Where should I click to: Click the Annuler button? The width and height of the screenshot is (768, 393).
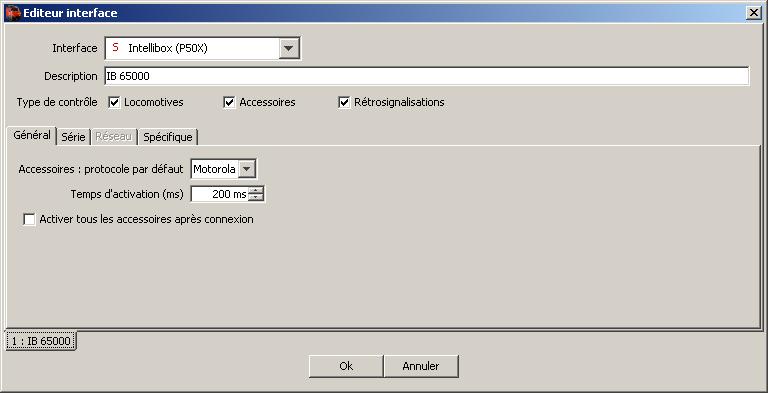pos(421,366)
